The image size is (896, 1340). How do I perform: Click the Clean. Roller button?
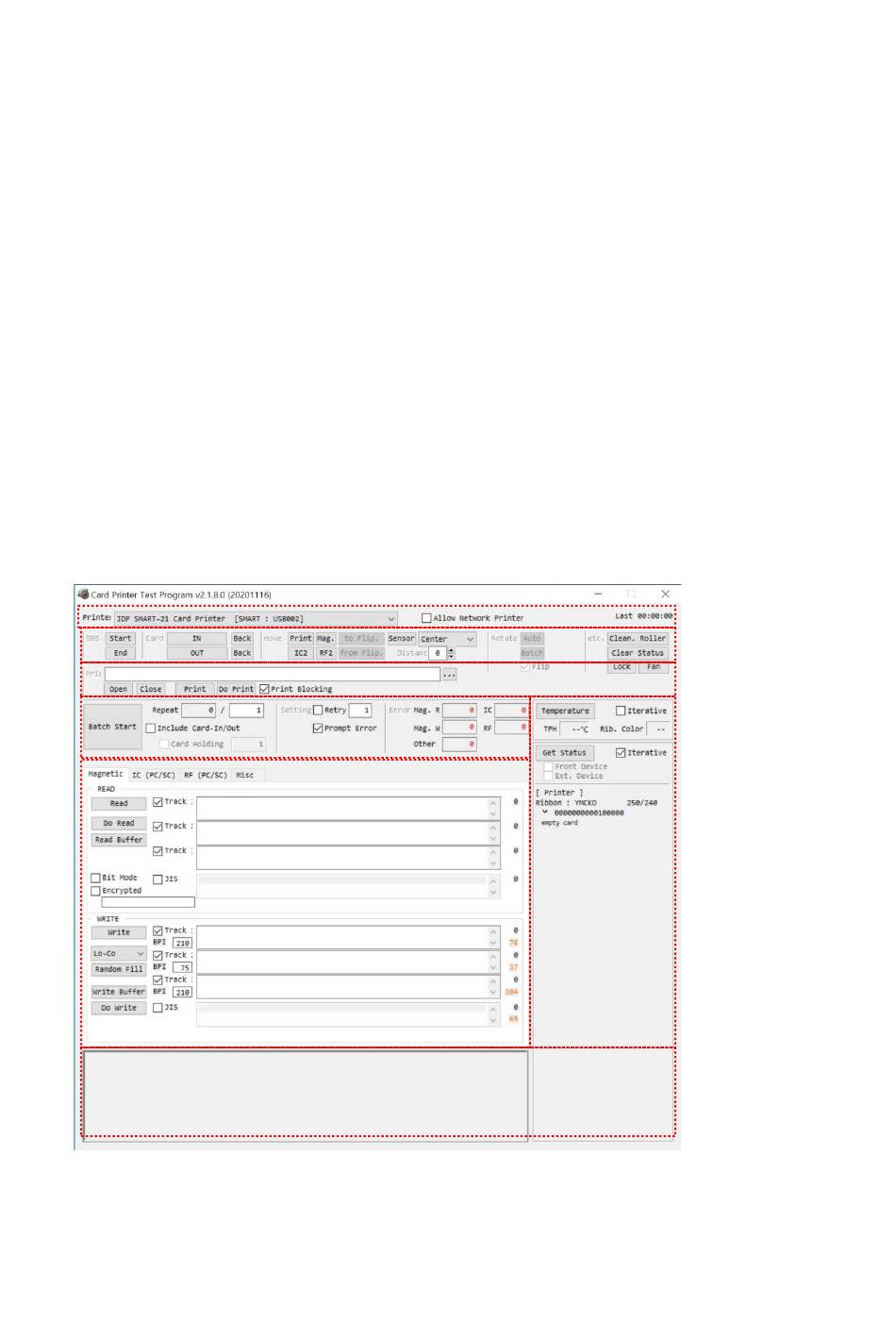point(638,639)
